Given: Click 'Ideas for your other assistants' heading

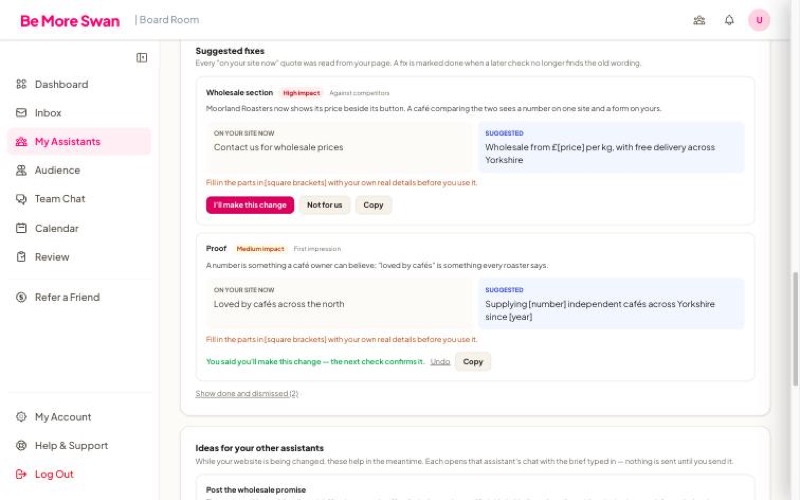Looking at the screenshot, I should [x=259, y=448].
